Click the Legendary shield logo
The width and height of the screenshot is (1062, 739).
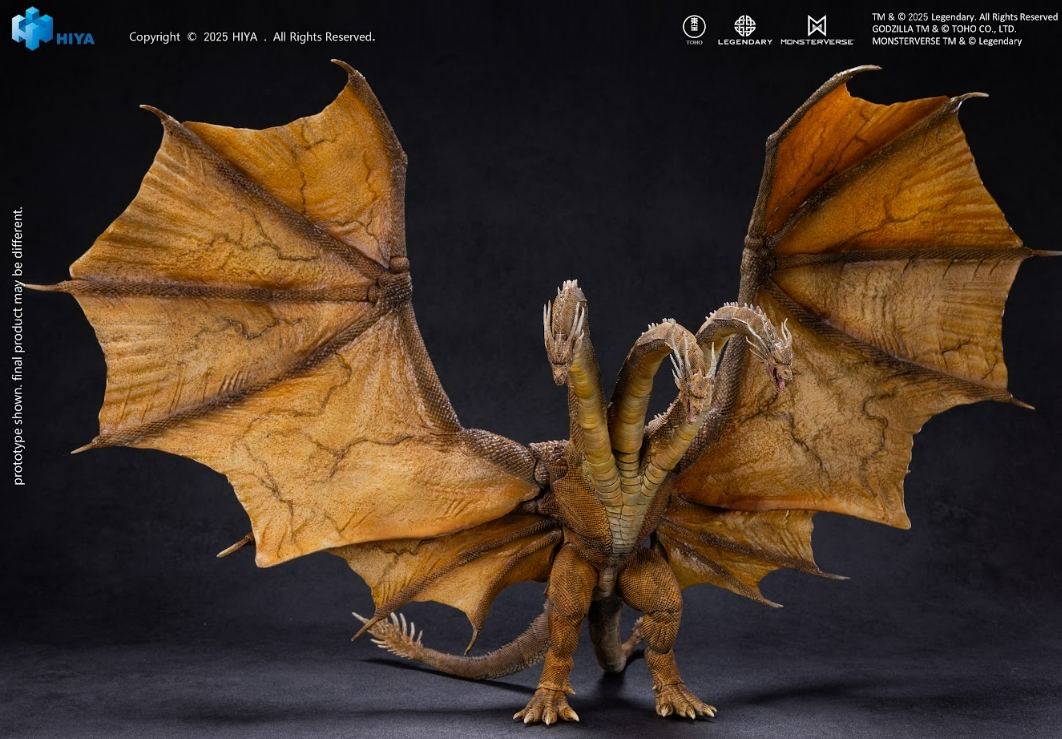click(x=744, y=26)
